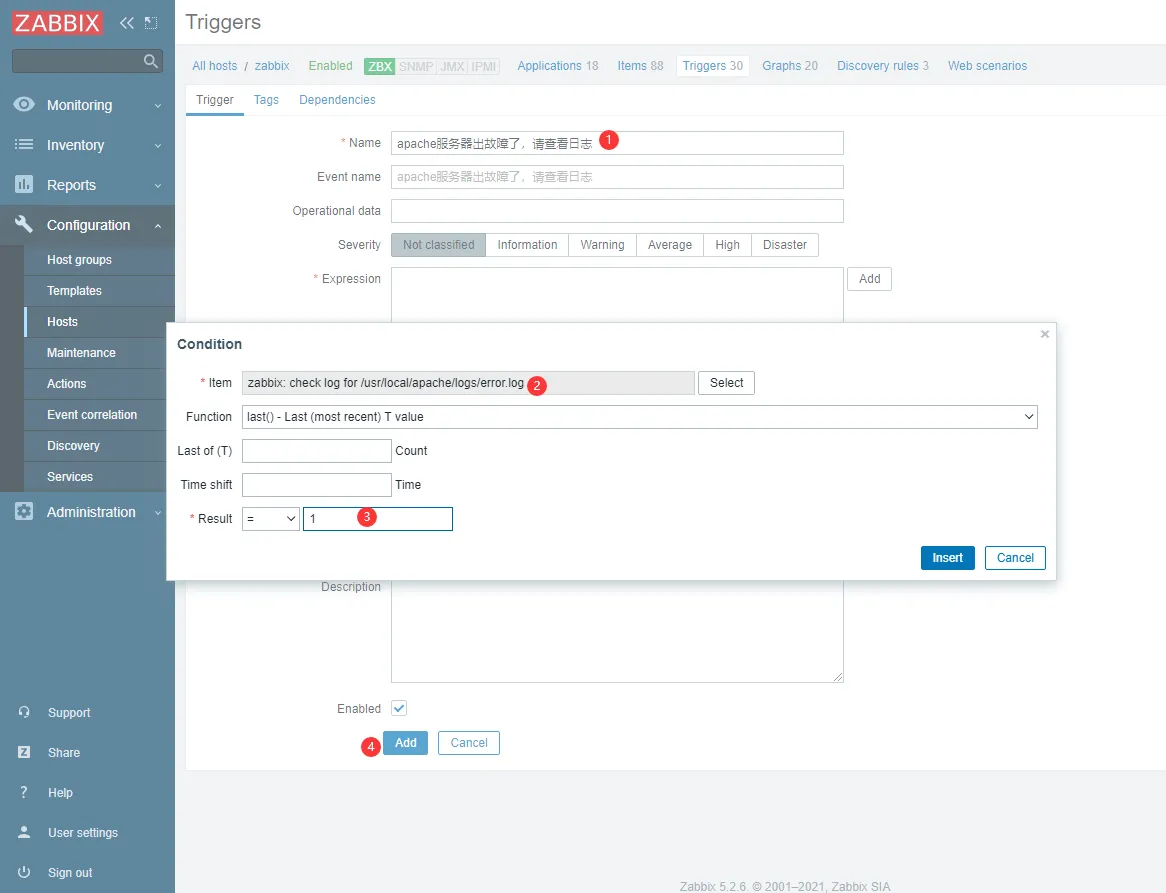Open Web scenarios link
This screenshot has width=1166, height=893.
point(987,65)
